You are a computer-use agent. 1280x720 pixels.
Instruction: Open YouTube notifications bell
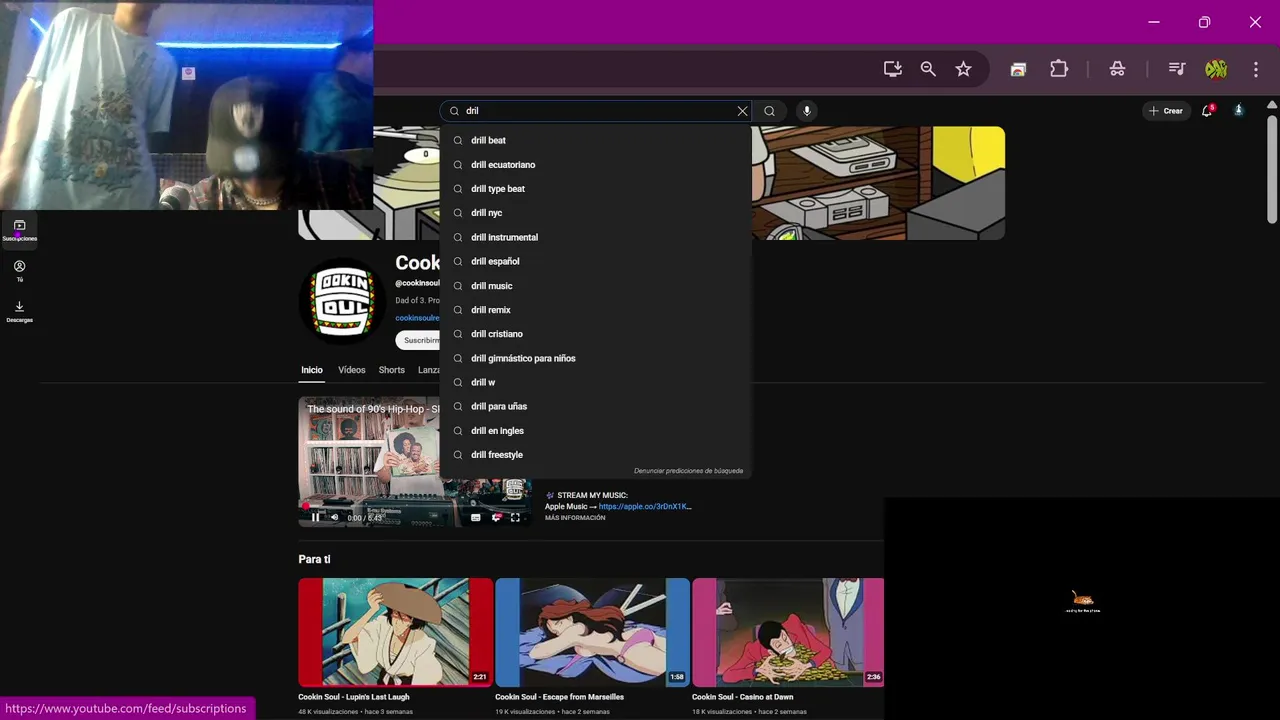coord(1207,111)
